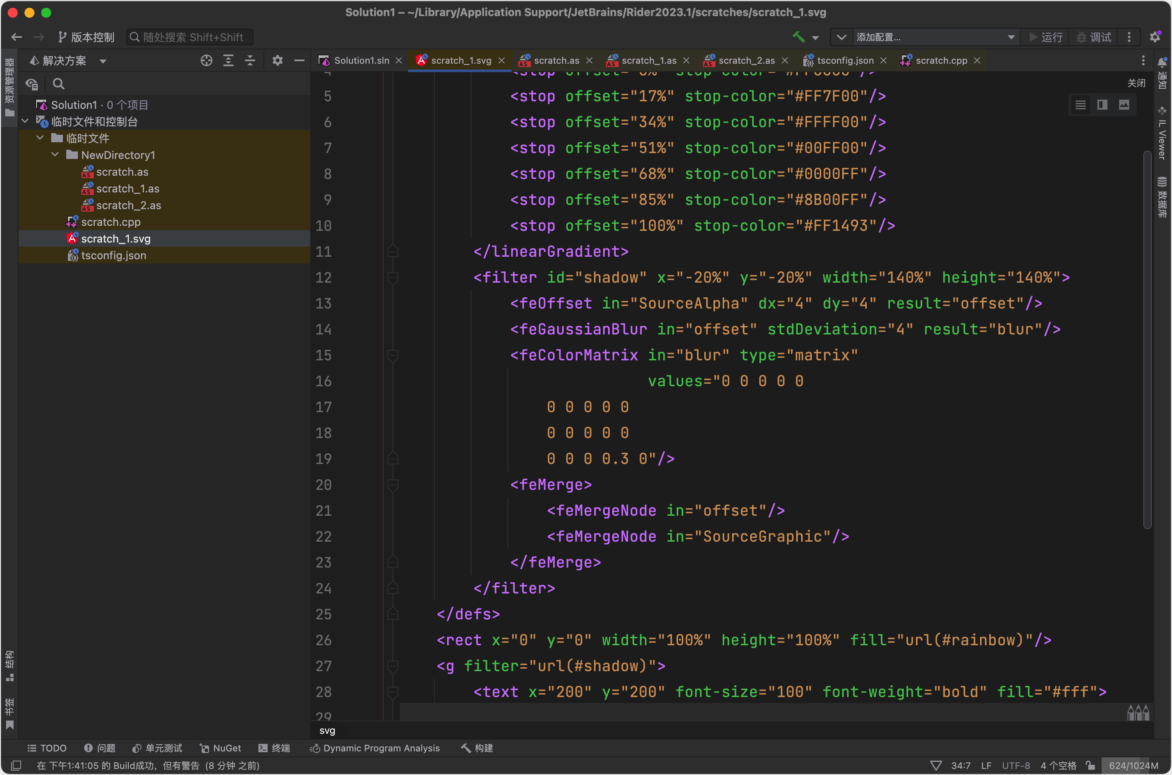Viewport: 1172px width, 775px height.
Task: Change the UTF-8 file encoding
Action: 1016,765
